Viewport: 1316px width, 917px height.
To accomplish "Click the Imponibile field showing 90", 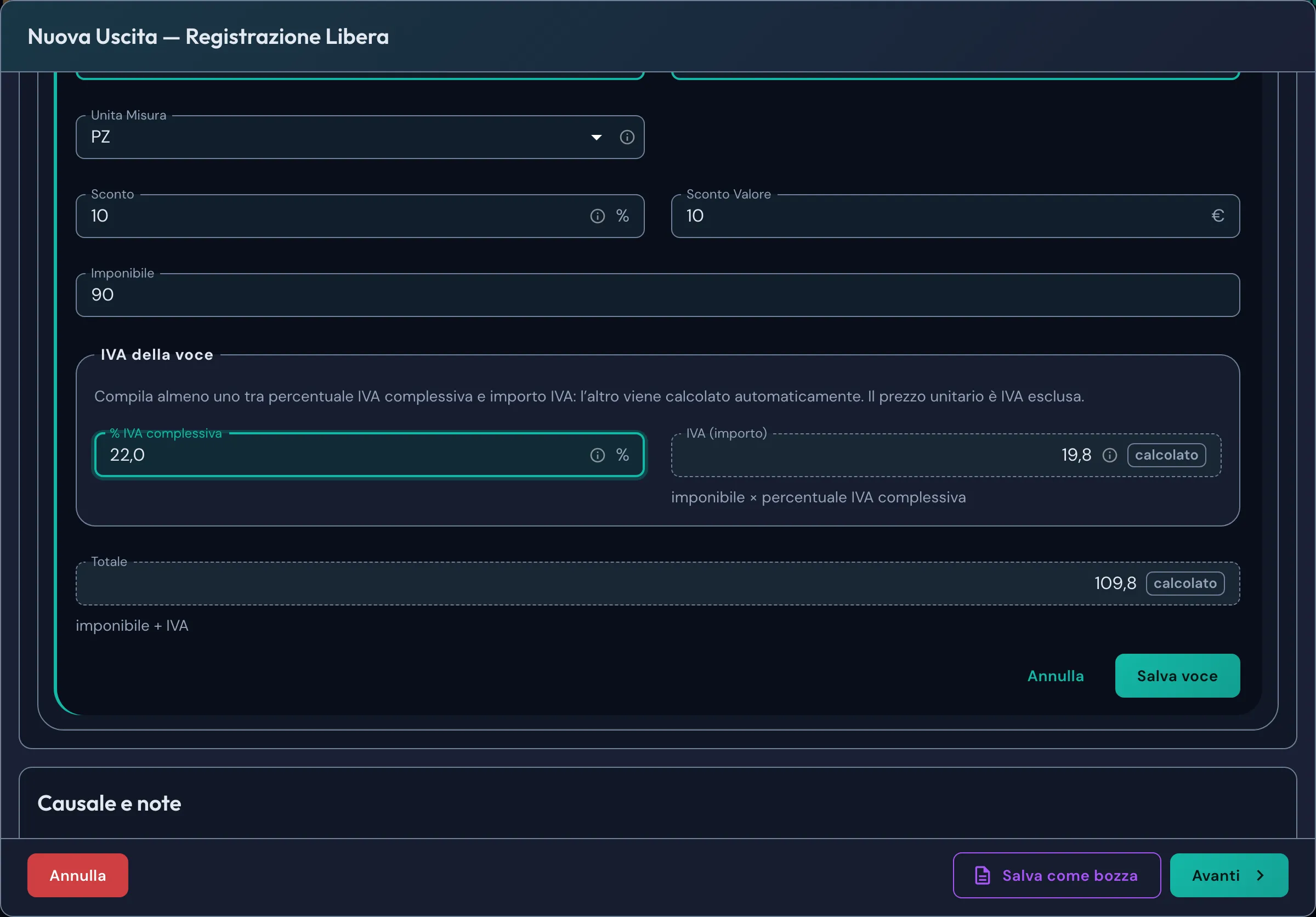I will 658,295.
